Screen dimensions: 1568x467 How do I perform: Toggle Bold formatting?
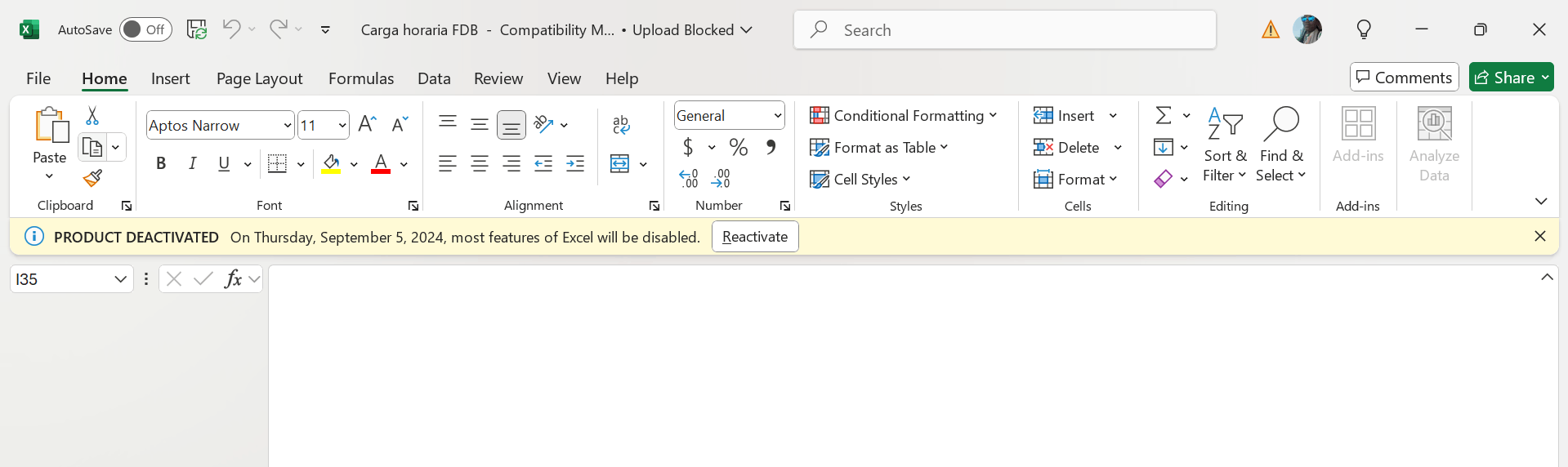coord(161,164)
